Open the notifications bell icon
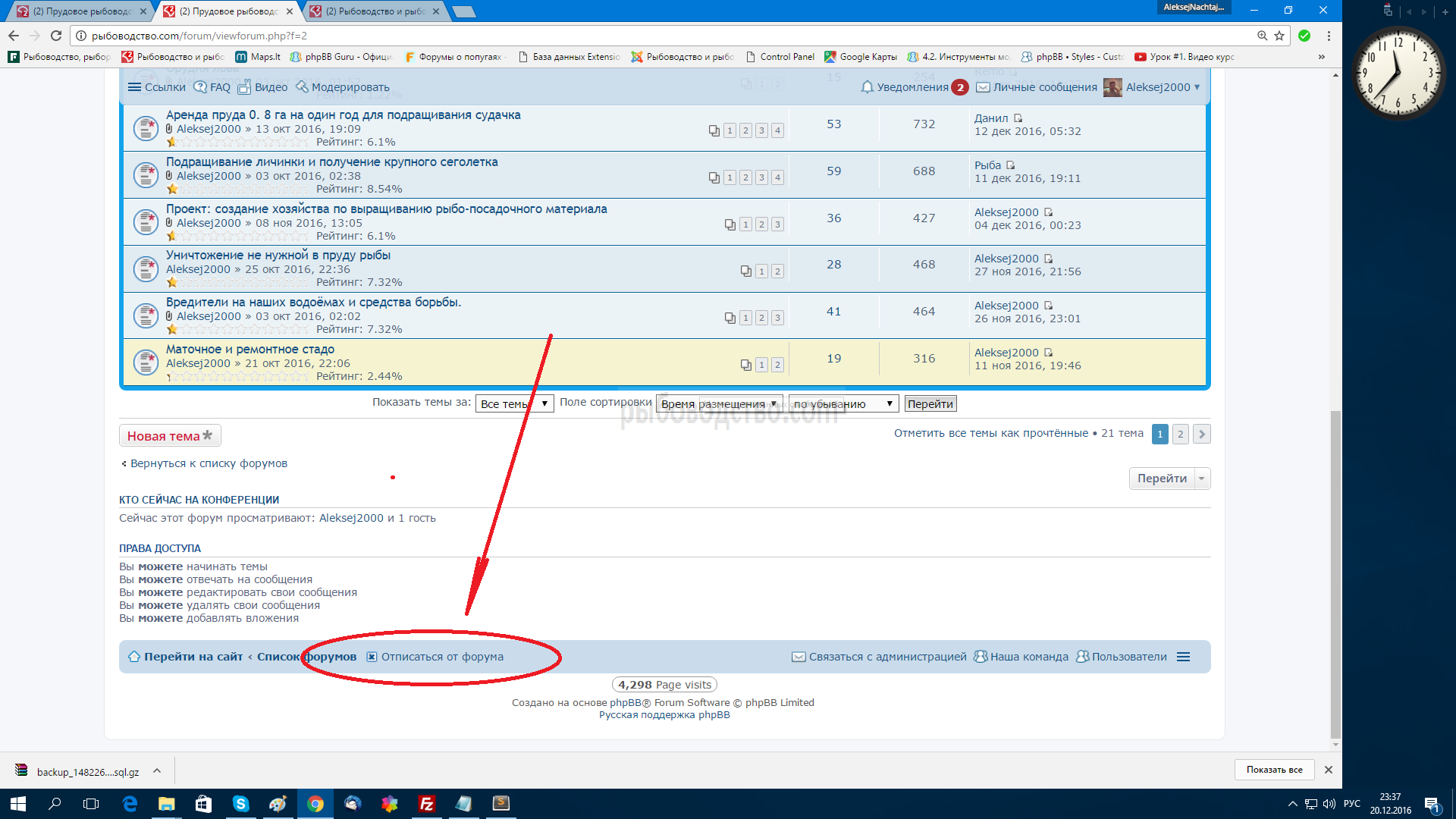Viewport: 1456px width, 819px height. (868, 87)
